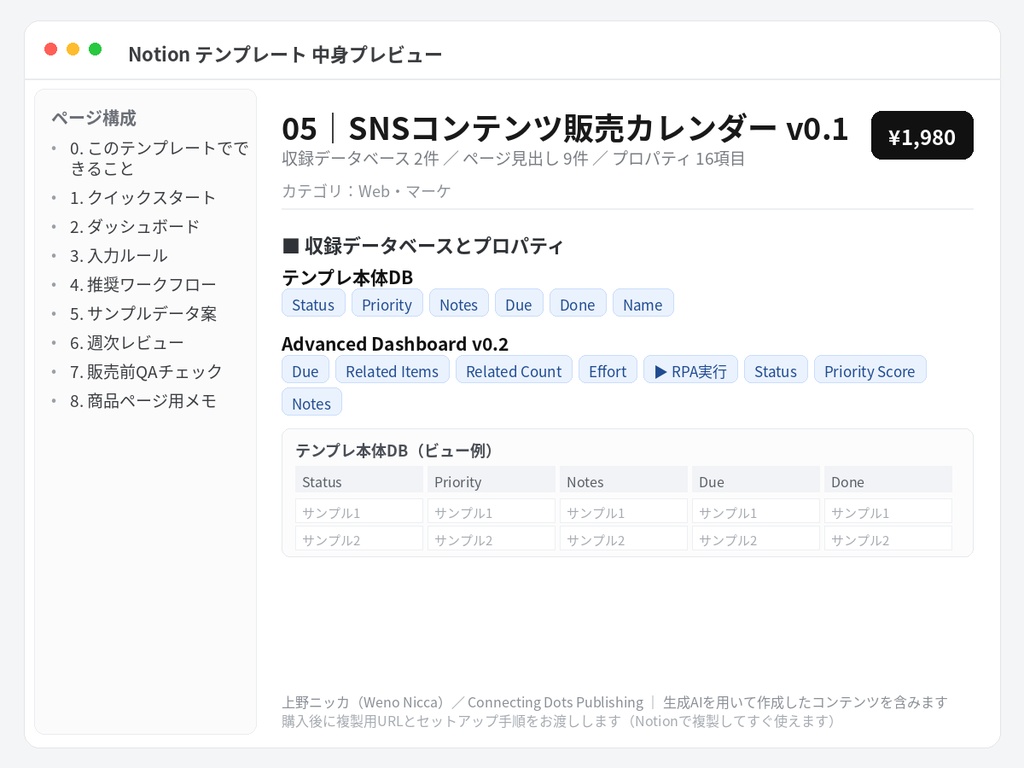Click サンプル2 cell in Status column

(359, 539)
